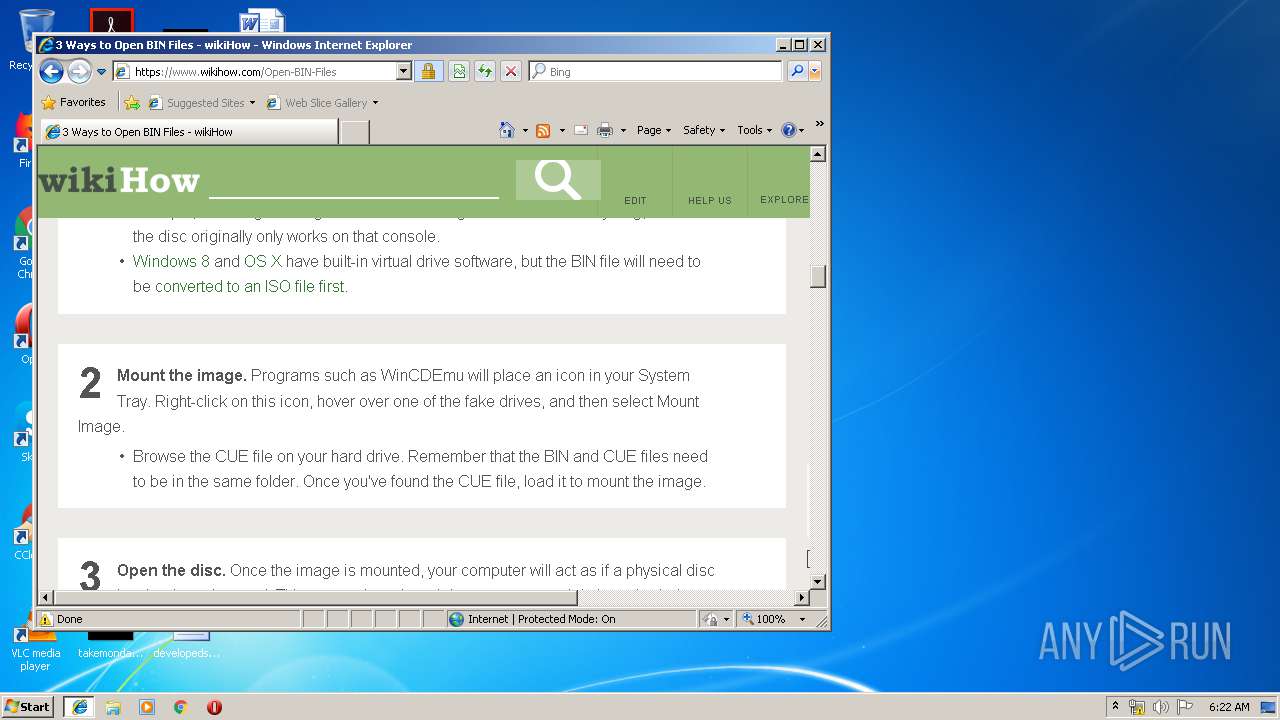This screenshot has width=1280, height=720.
Task: Click 'Internet | Protected Mode: On' status text
Action: 541,619
